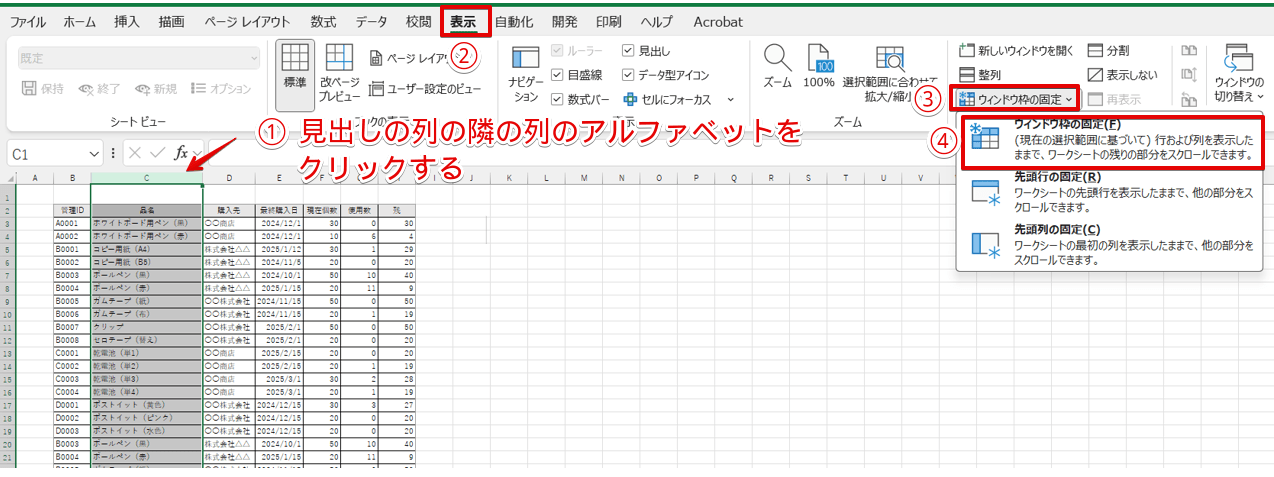
Task: Open the 数式 tab
Action: 323,21
